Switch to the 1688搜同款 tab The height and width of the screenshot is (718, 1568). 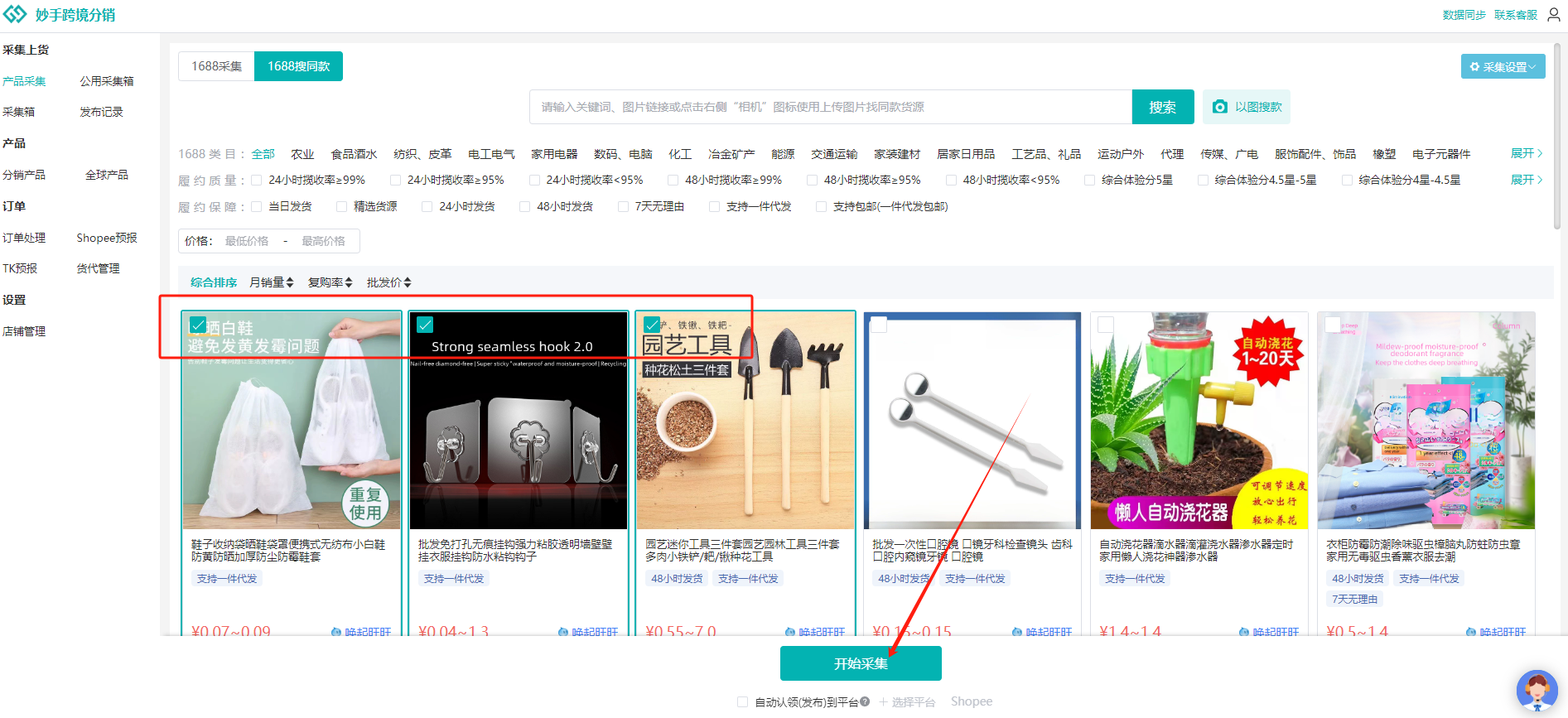point(299,66)
